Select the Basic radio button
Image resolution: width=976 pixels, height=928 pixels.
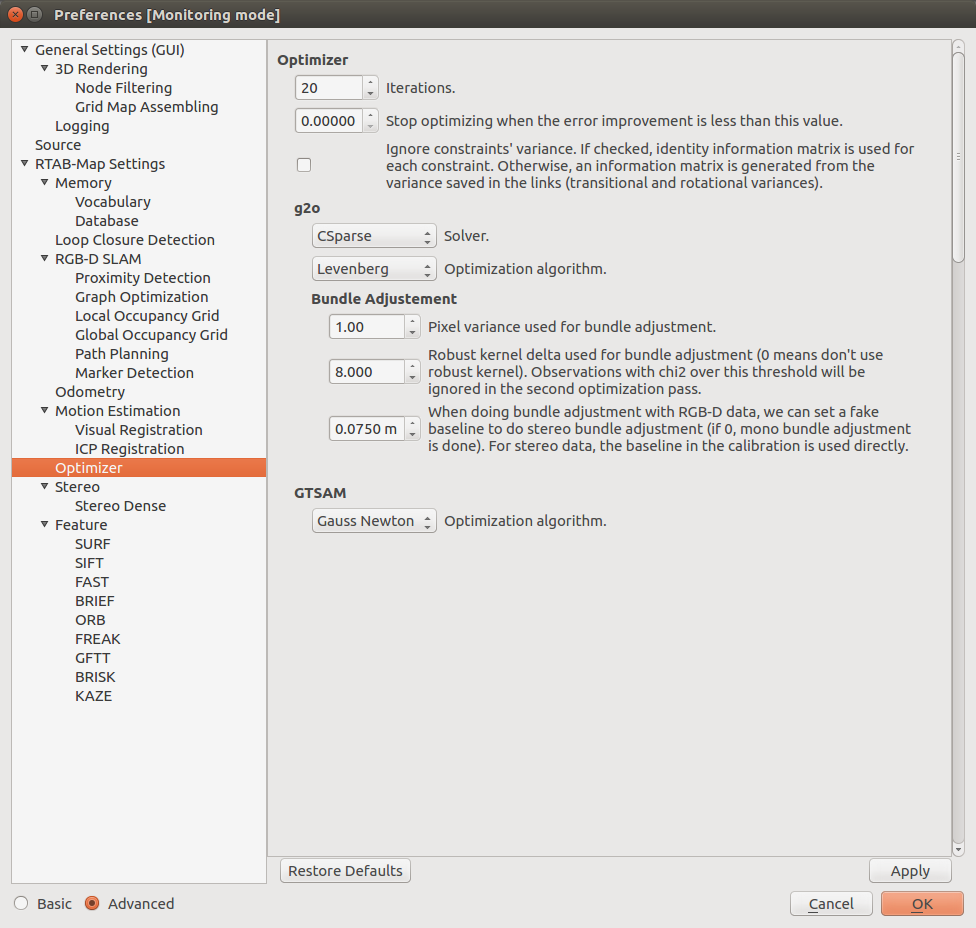[21, 903]
